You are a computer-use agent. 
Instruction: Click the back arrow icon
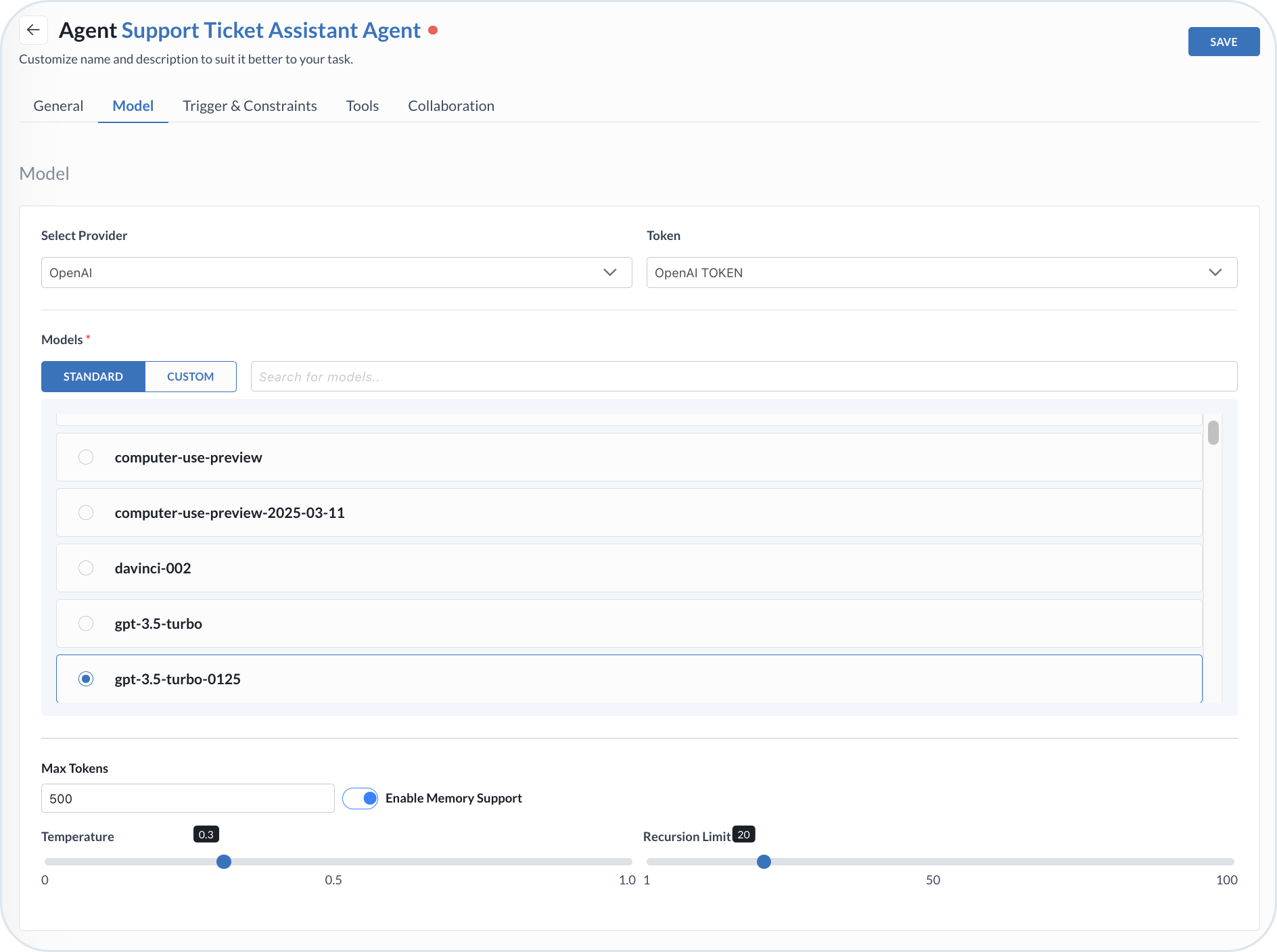[x=33, y=30]
